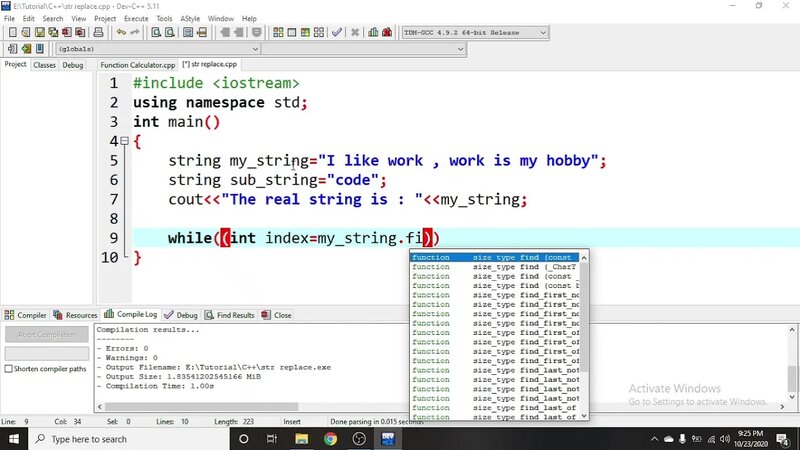Select the str replace.cpp editor tab
The height and width of the screenshot is (450, 800).
coord(210,64)
